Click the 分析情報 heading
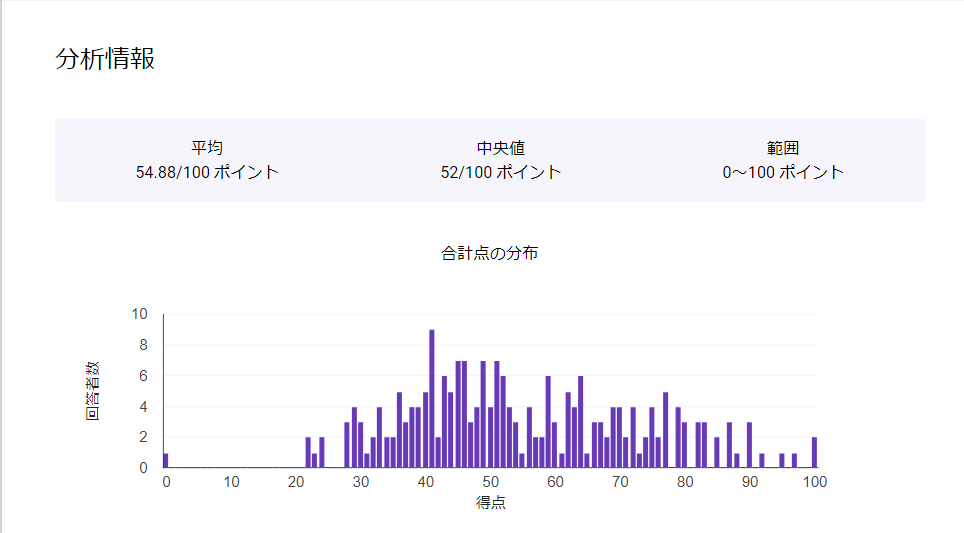The width and height of the screenshot is (964, 533). (105, 59)
